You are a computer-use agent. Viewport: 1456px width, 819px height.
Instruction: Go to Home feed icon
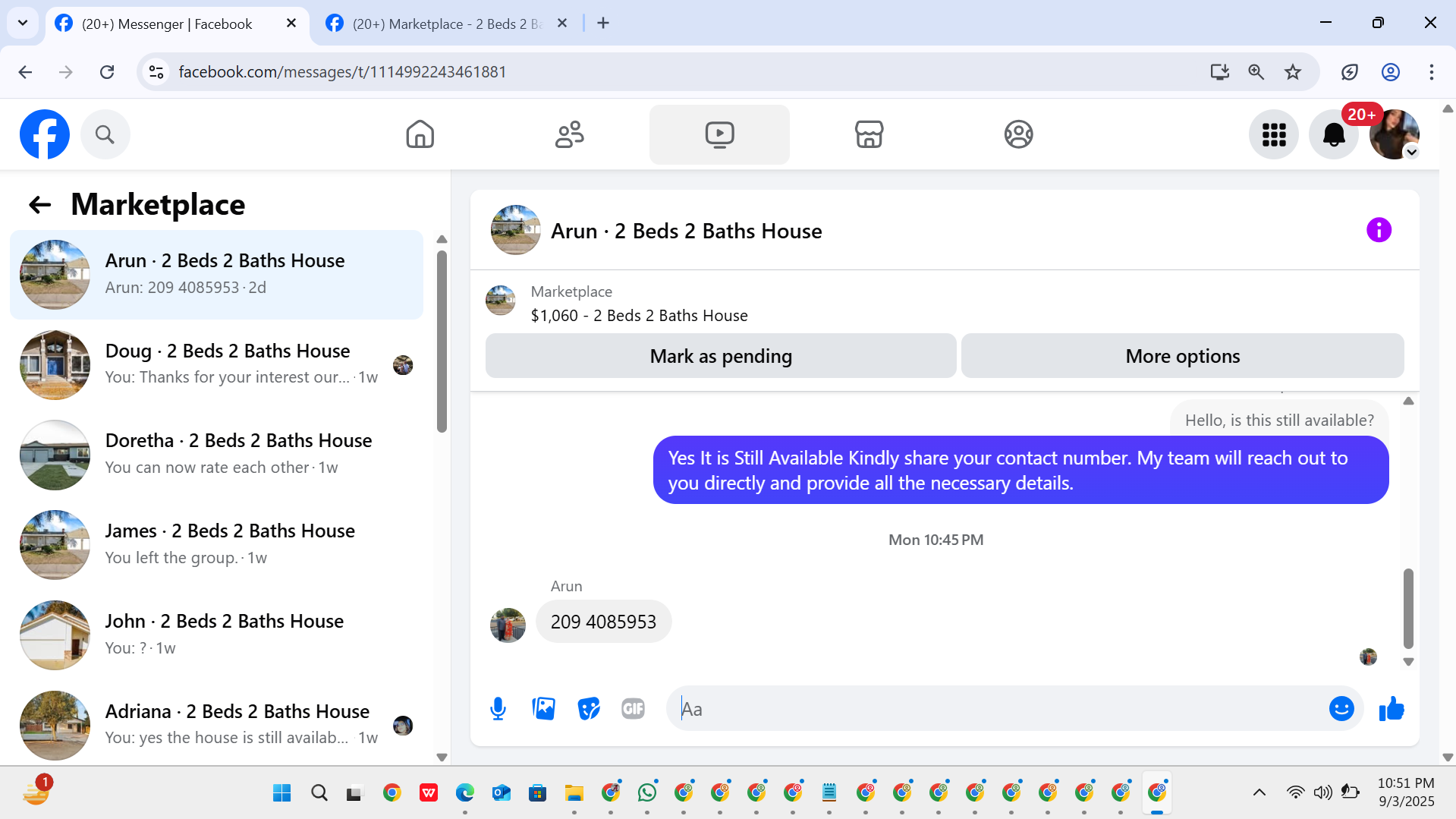[420, 134]
